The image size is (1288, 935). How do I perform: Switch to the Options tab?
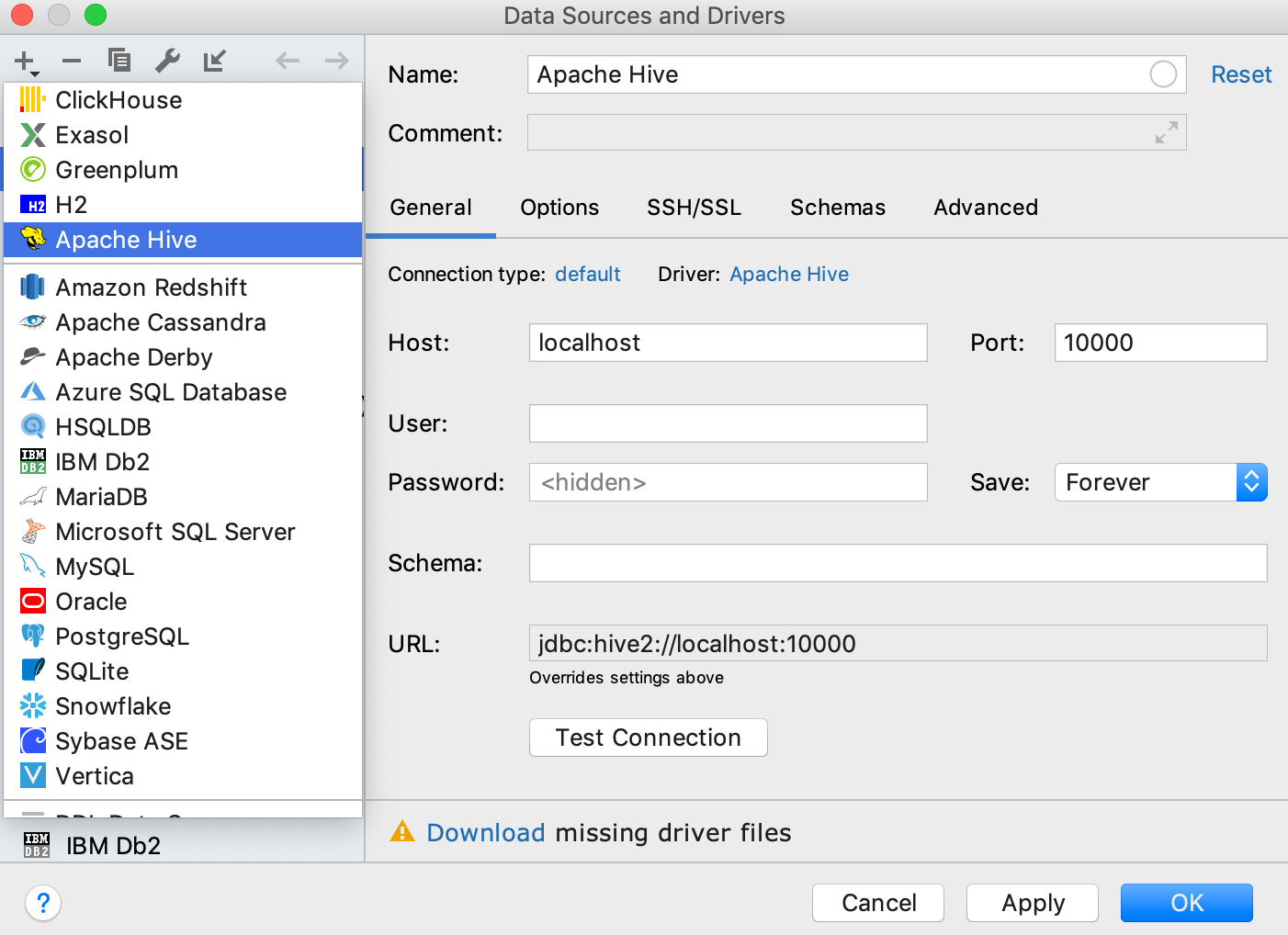(x=559, y=208)
